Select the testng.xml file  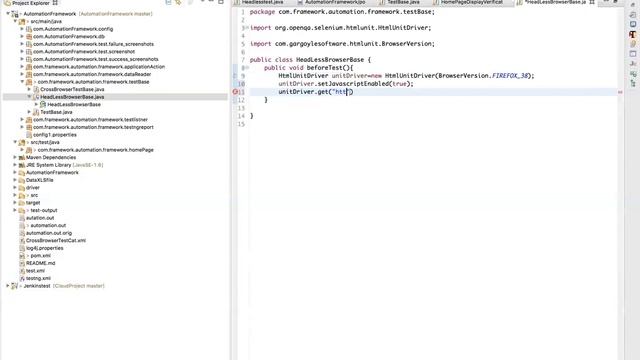pyautogui.click(x=38, y=278)
